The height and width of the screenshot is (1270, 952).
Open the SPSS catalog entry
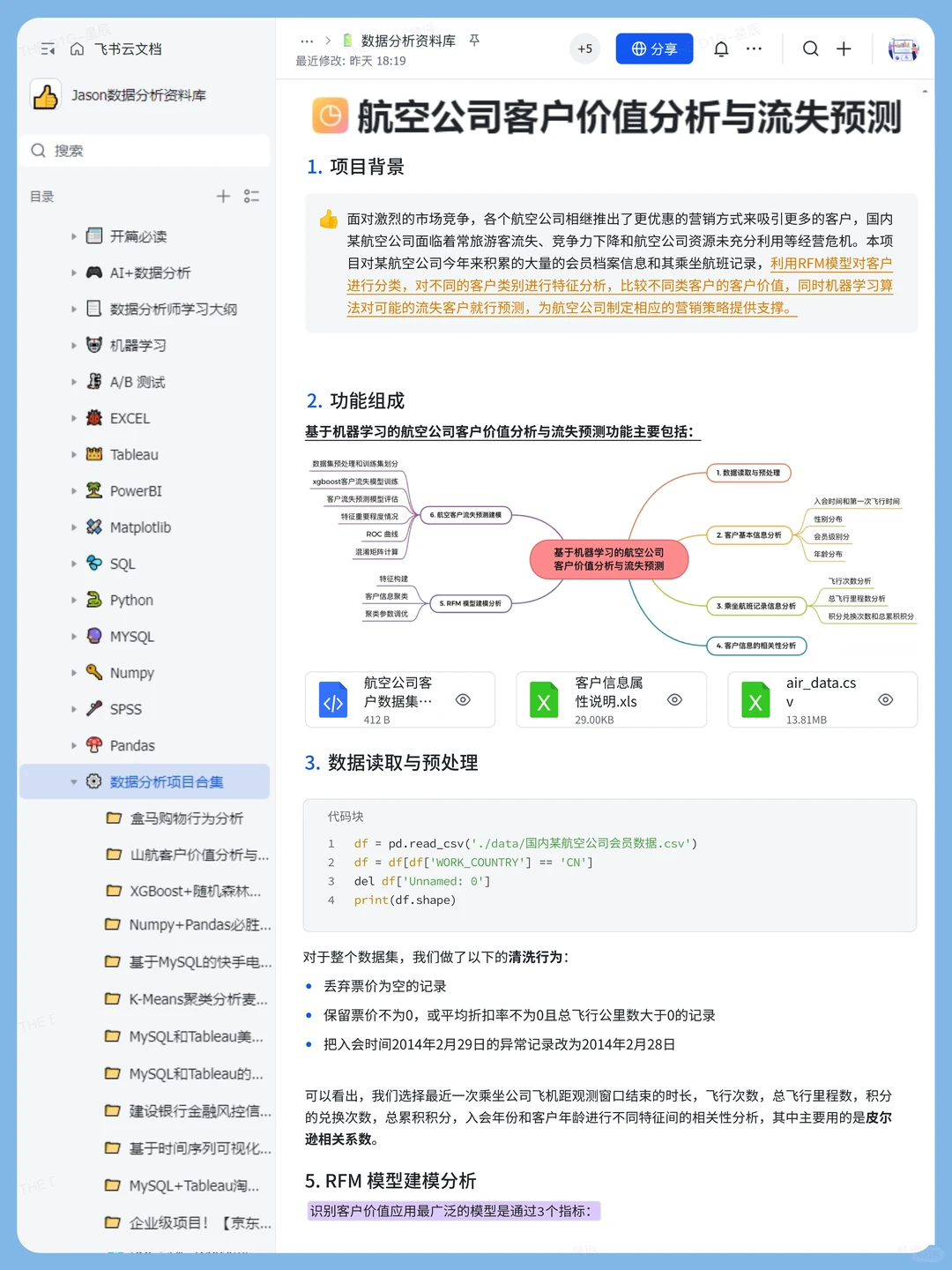126,709
